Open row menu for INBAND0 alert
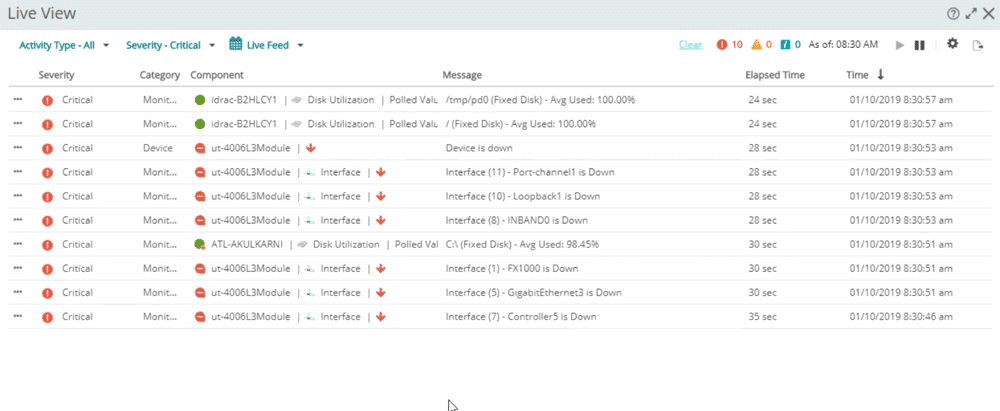This screenshot has height=411, width=1000. pyautogui.click(x=18, y=220)
